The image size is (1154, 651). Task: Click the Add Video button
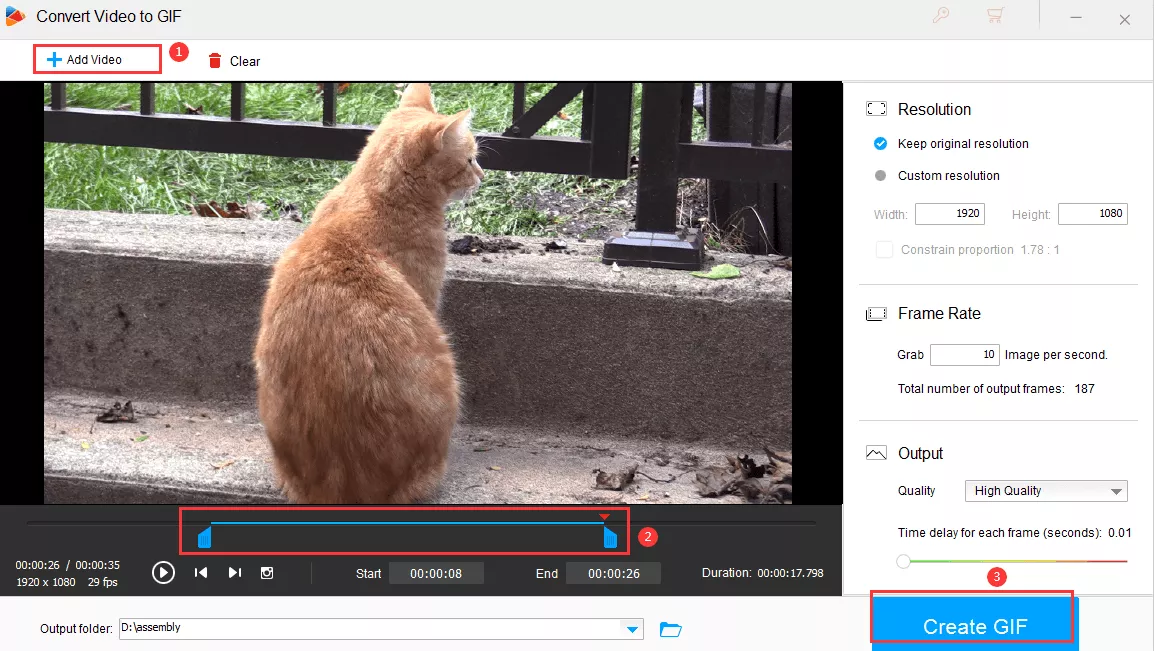pos(96,58)
